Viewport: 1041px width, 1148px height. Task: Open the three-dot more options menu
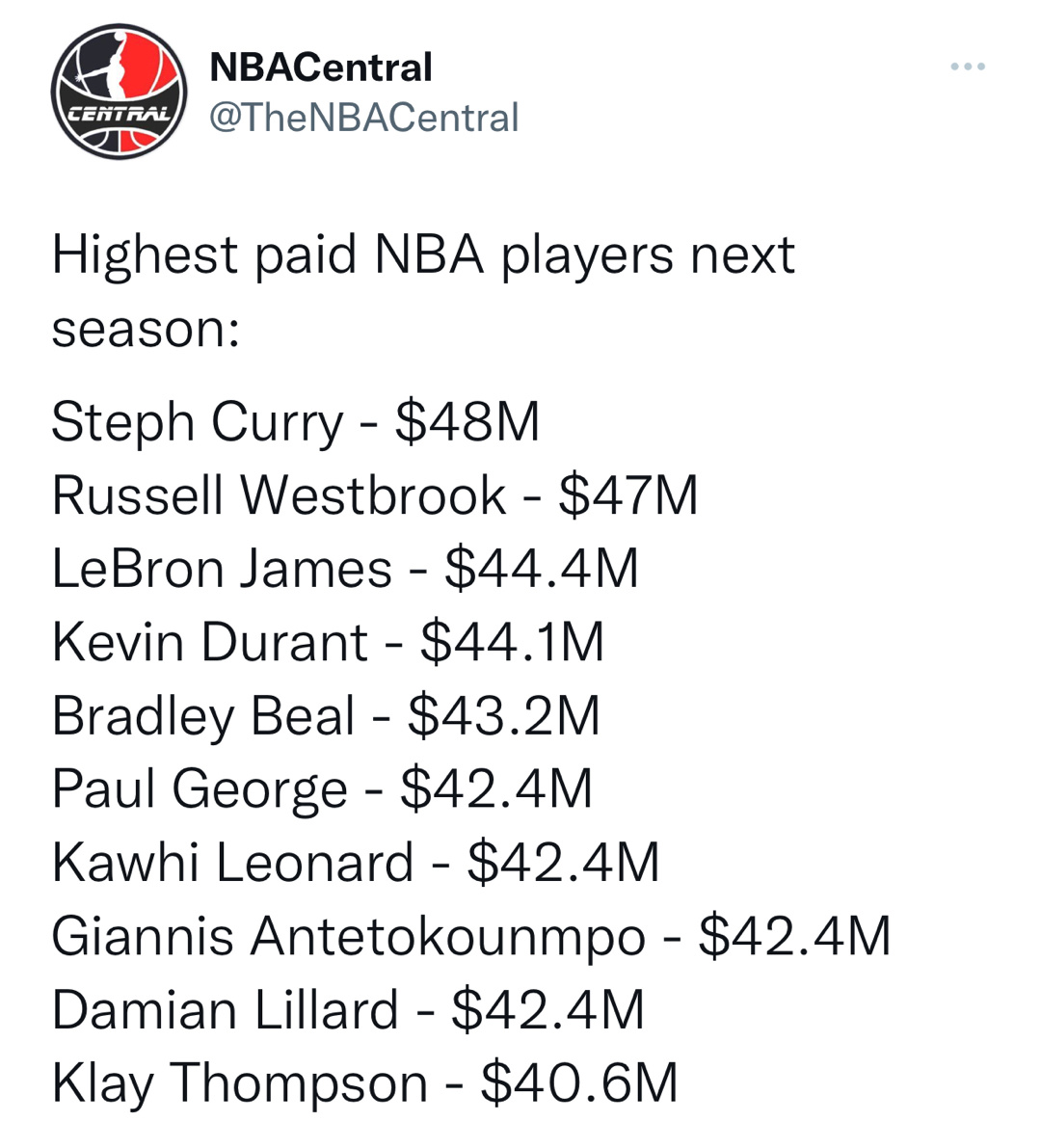tap(967, 67)
